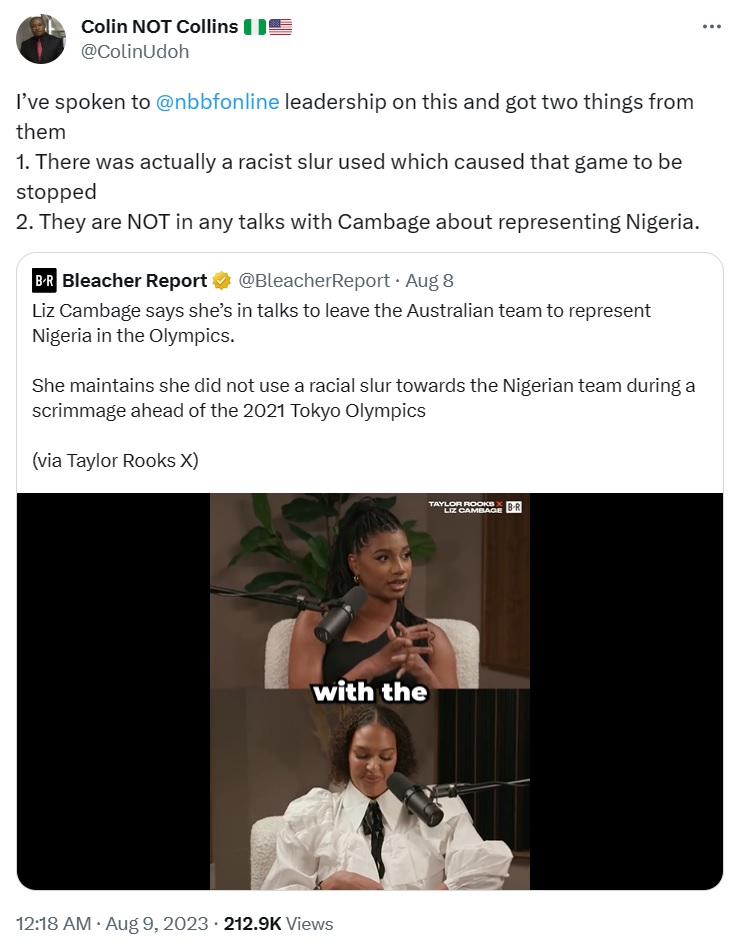Click the Nigerian flag emoji in the name
Viewport: 736px width, 949px height.
click(x=254, y=27)
